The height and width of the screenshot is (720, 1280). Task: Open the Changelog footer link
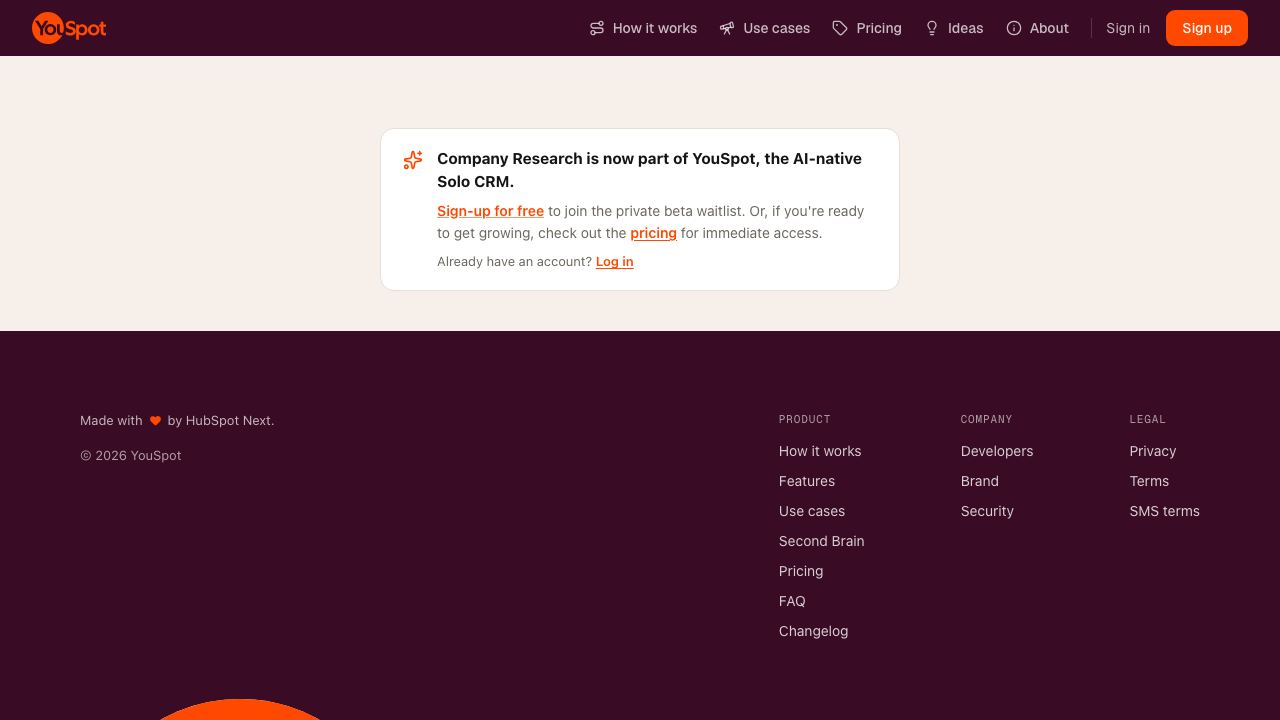tap(813, 631)
